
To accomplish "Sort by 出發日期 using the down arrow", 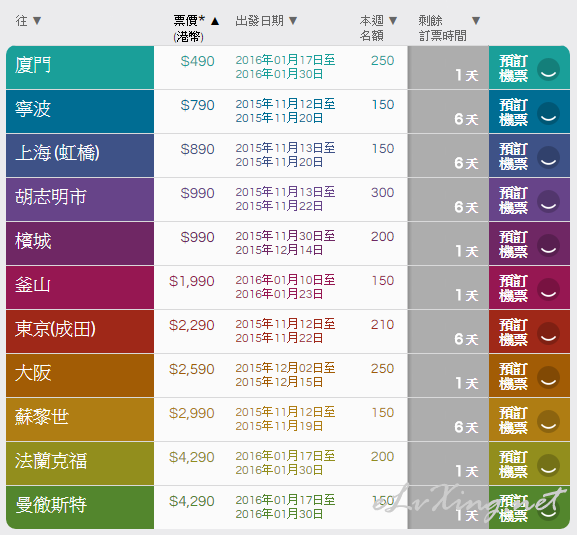I will [x=293, y=21].
